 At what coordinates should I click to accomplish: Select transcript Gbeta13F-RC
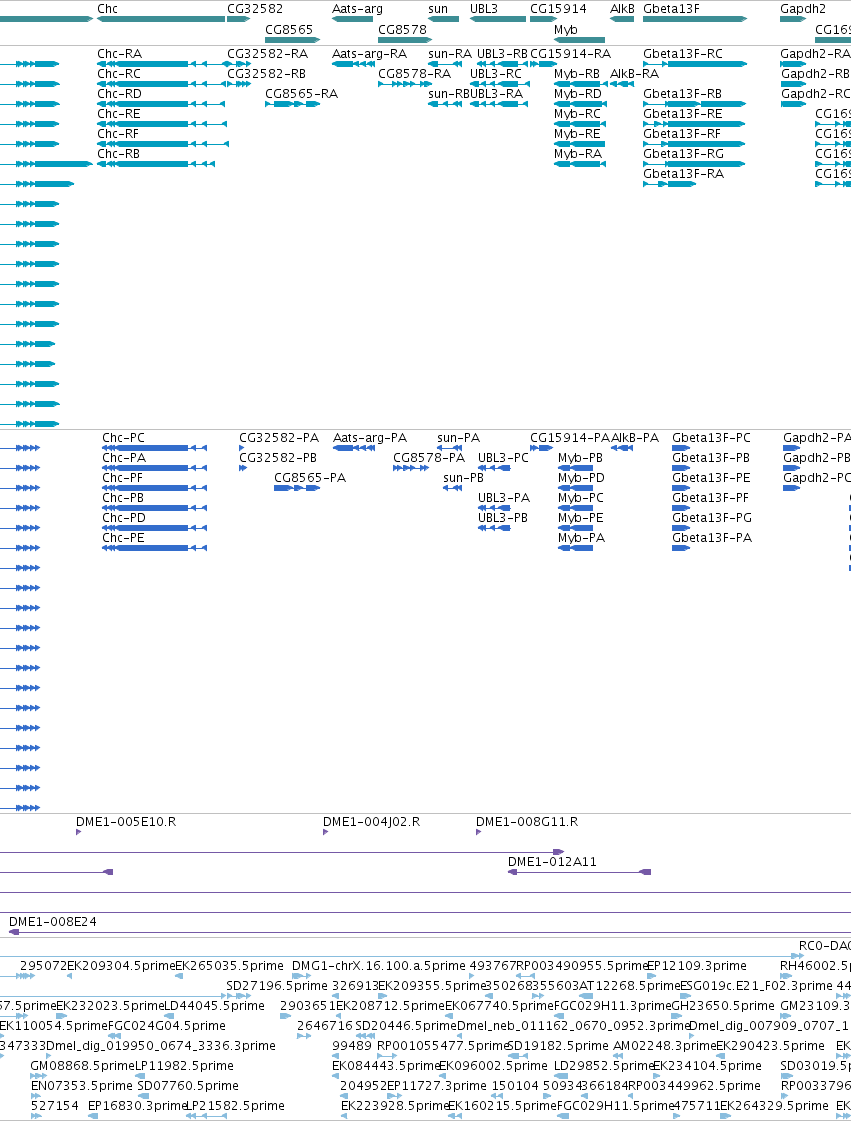pos(683,54)
